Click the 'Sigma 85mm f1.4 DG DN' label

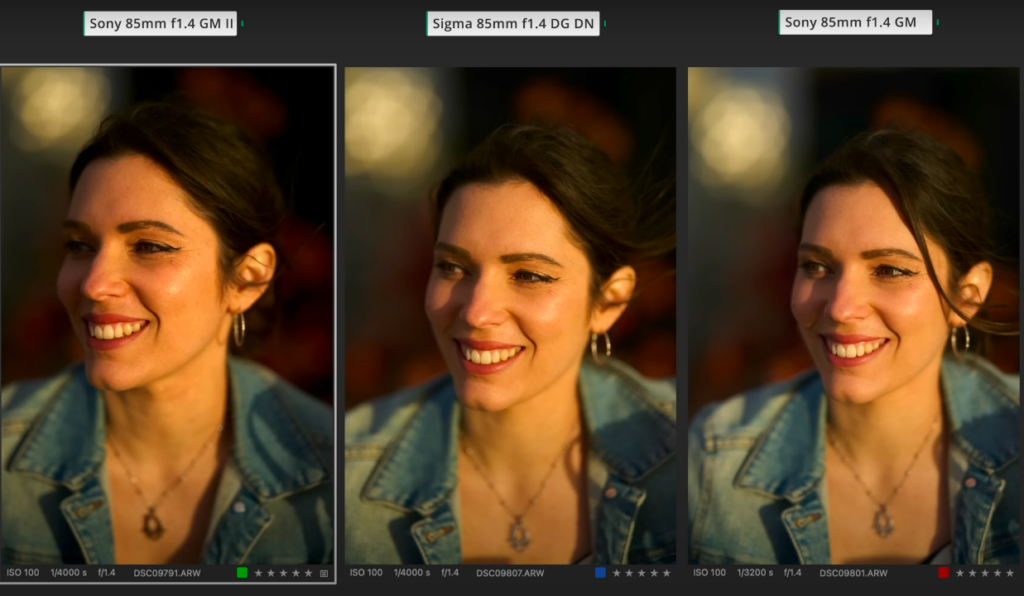pos(513,24)
